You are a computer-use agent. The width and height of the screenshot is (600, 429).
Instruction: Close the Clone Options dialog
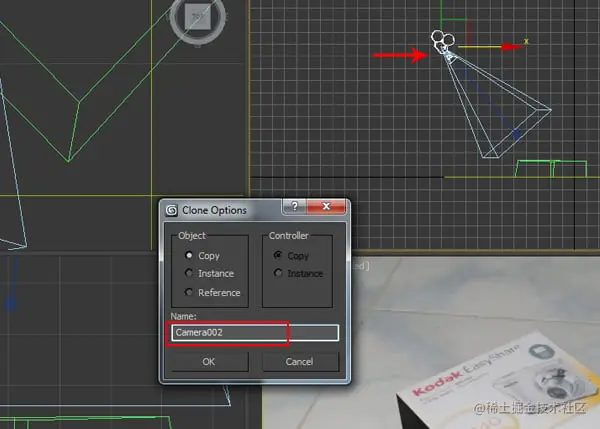click(326, 206)
